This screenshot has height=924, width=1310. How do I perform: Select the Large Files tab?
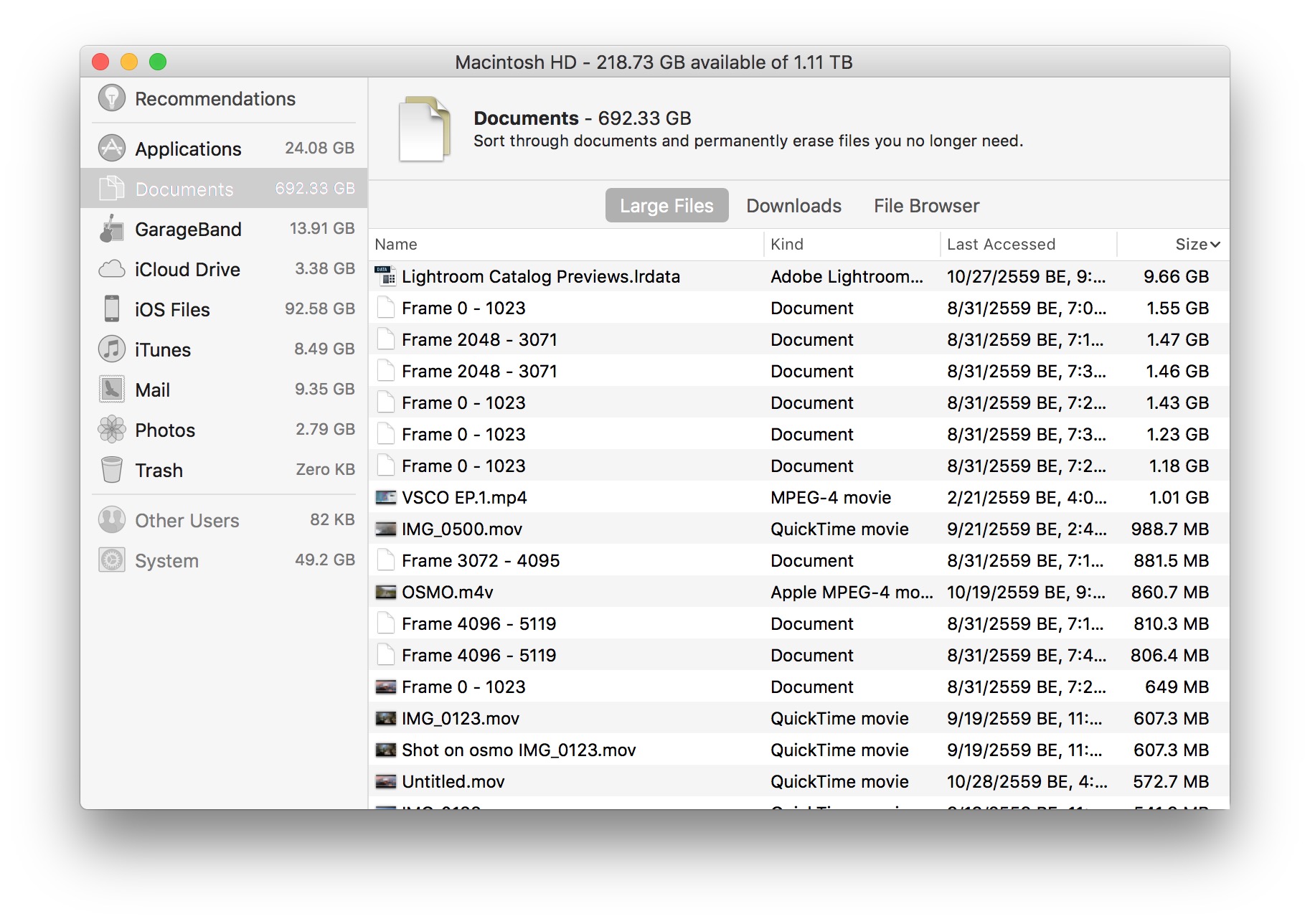[666, 206]
